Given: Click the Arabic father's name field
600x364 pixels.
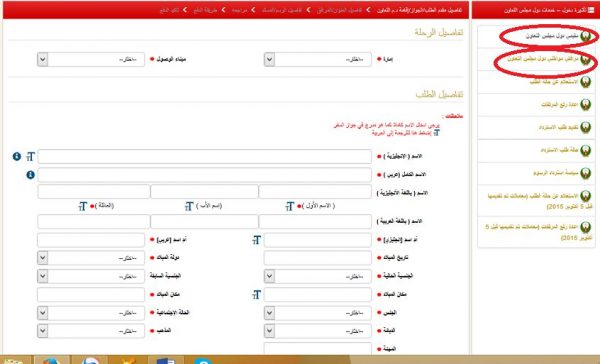Looking at the screenshot, I should (x=205, y=222).
